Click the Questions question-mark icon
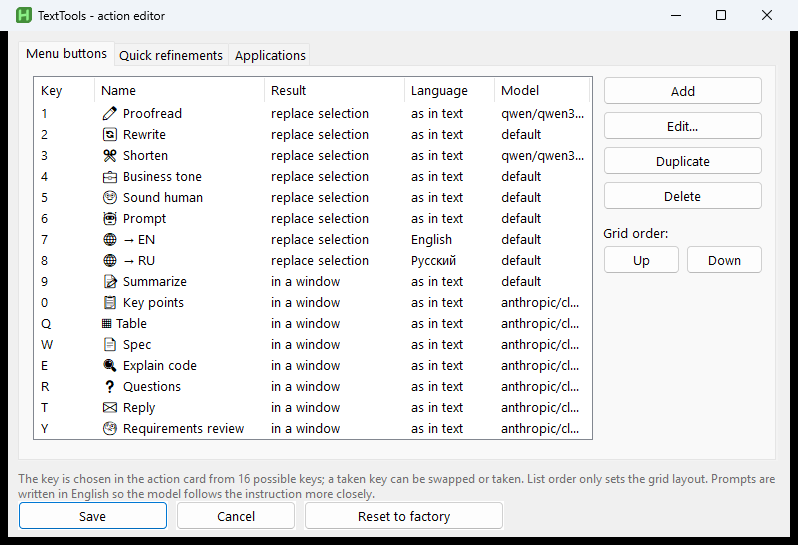The width and height of the screenshot is (798, 545). pos(109,387)
